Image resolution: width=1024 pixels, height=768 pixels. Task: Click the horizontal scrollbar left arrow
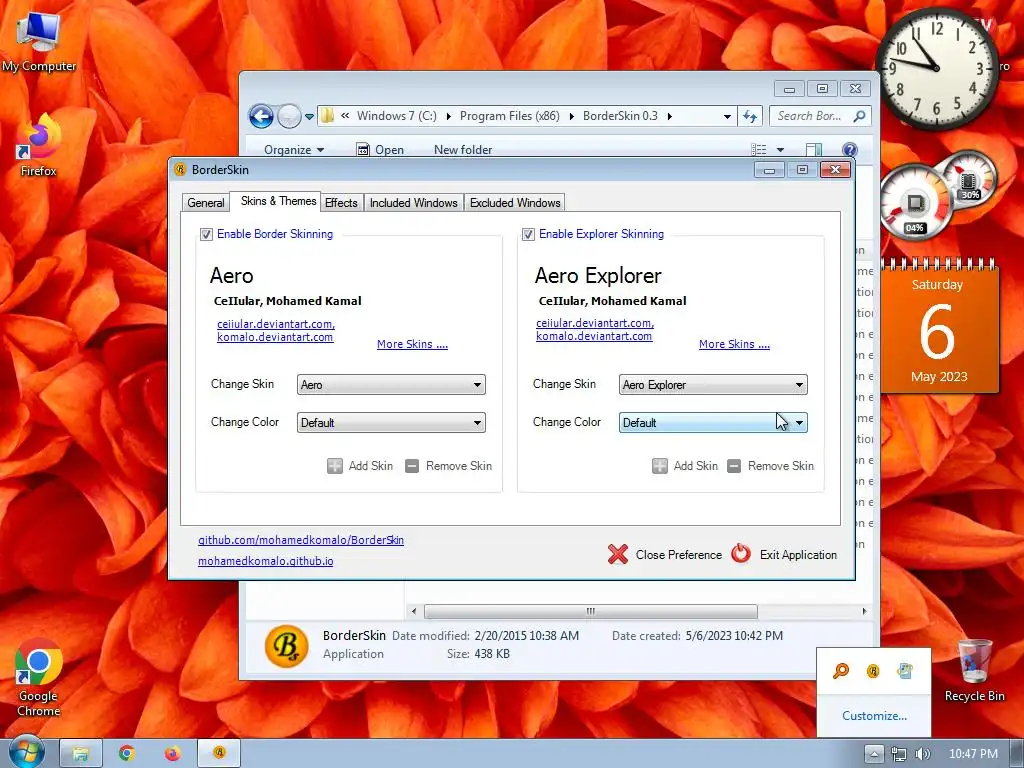click(x=413, y=611)
